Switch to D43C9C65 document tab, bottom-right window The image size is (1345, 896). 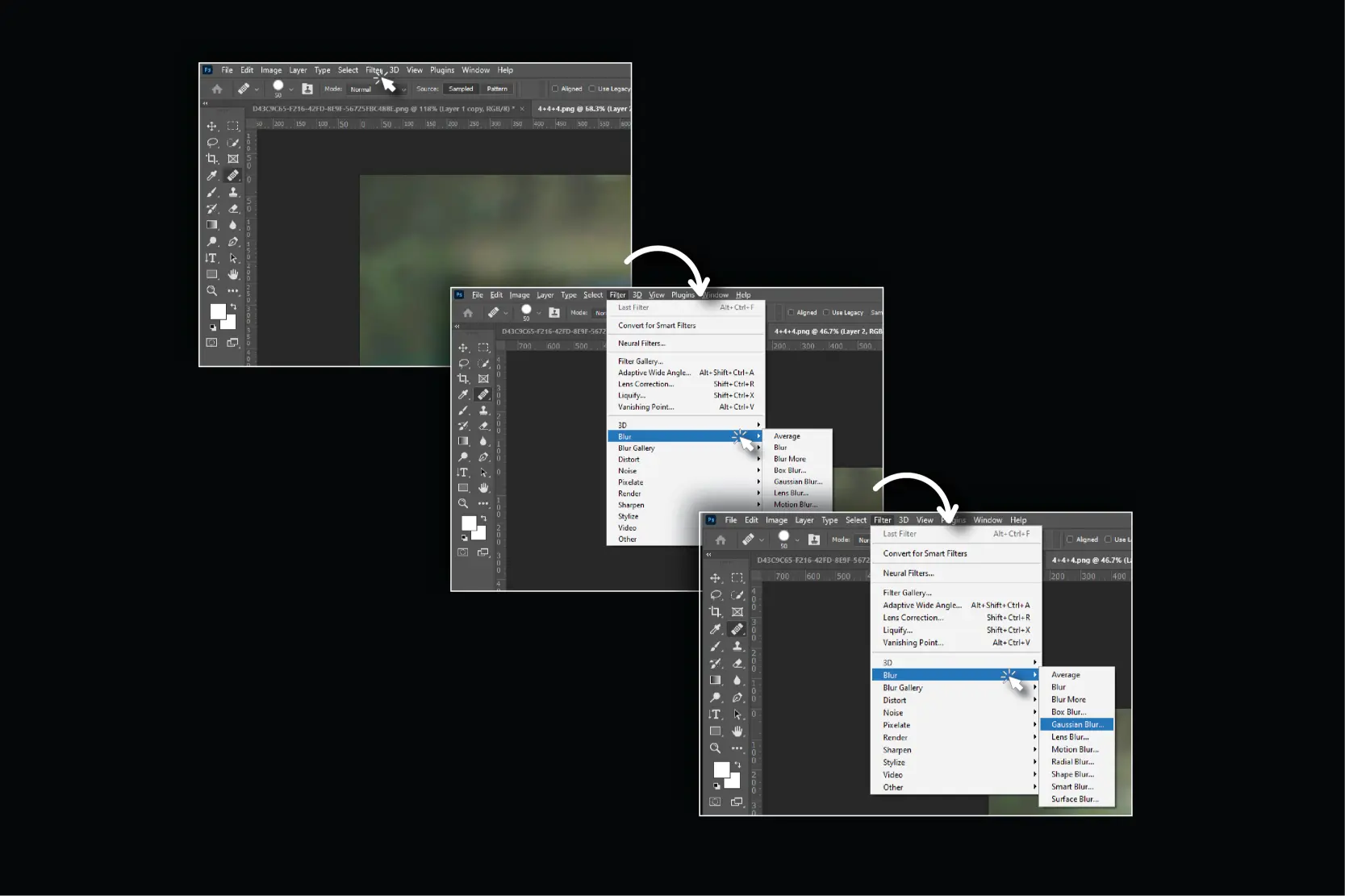tap(812, 560)
